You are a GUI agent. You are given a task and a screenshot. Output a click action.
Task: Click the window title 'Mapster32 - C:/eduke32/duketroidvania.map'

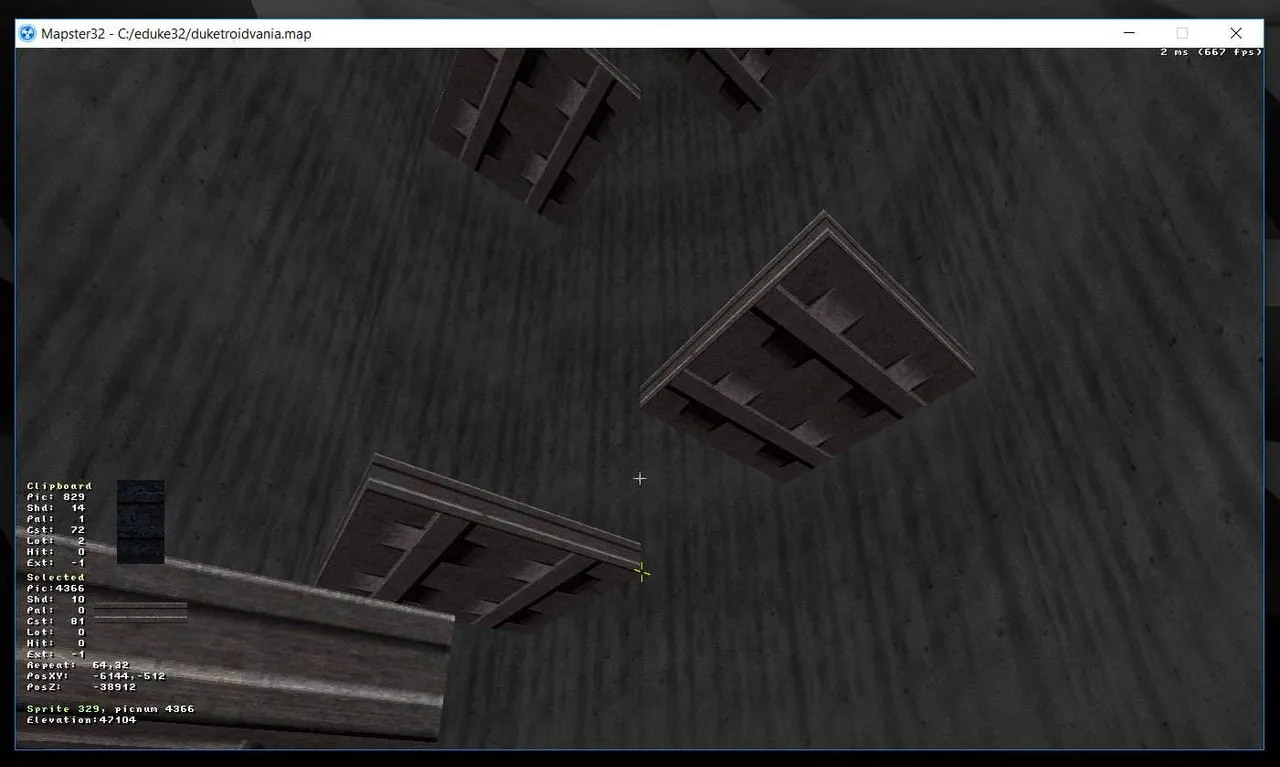[176, 34]
